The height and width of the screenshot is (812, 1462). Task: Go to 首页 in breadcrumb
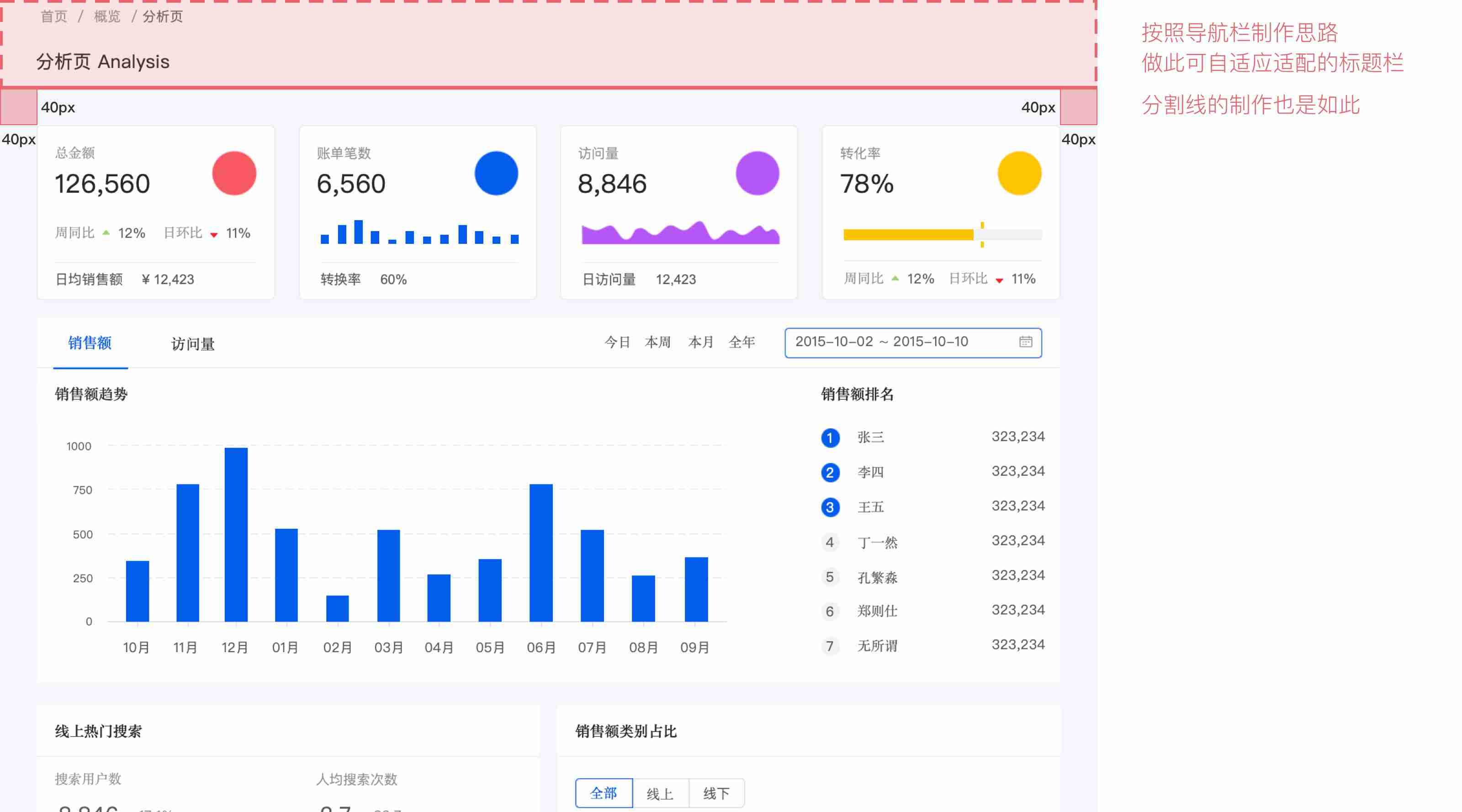click(x=54, y=16)
